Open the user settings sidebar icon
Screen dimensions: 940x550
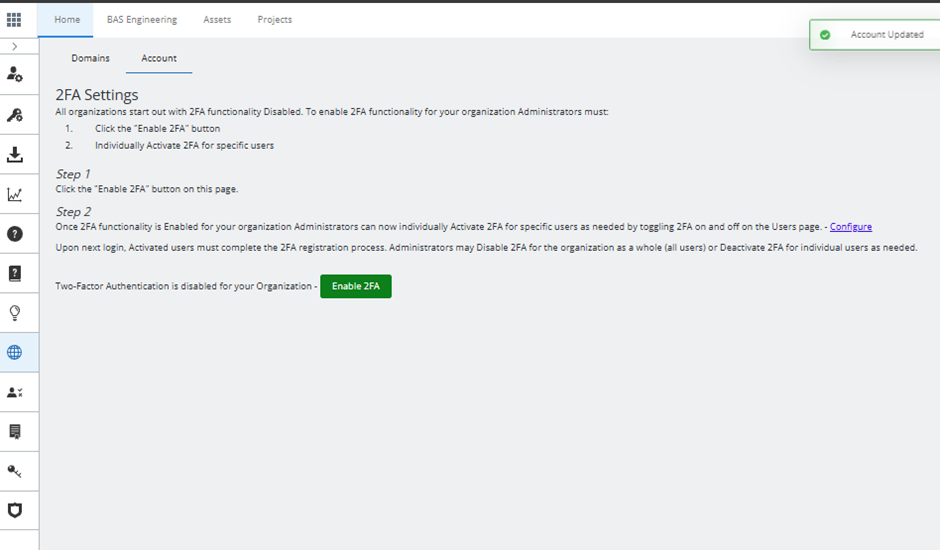pos(15,74)
